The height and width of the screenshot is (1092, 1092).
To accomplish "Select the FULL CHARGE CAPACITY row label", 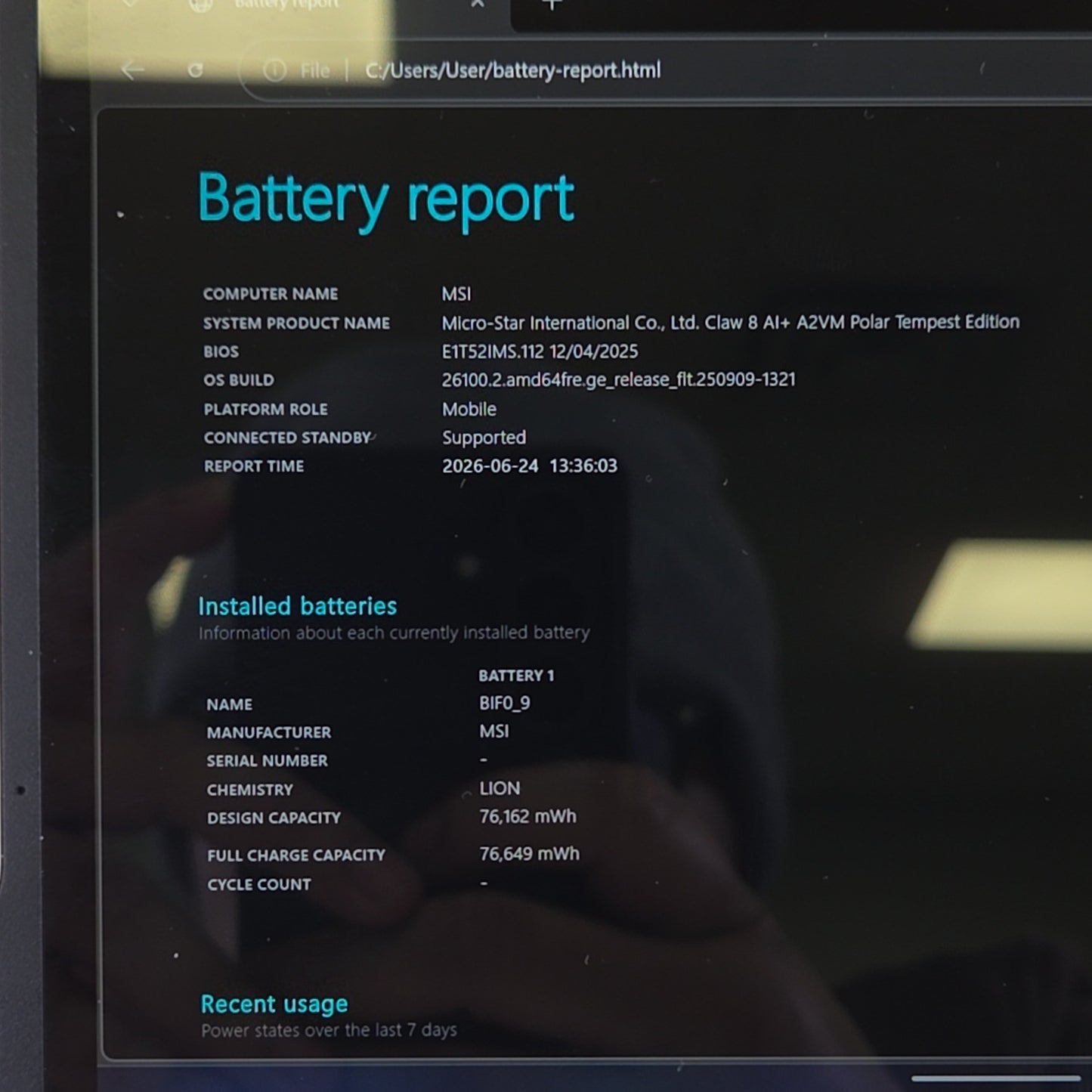I will point(296,855).
